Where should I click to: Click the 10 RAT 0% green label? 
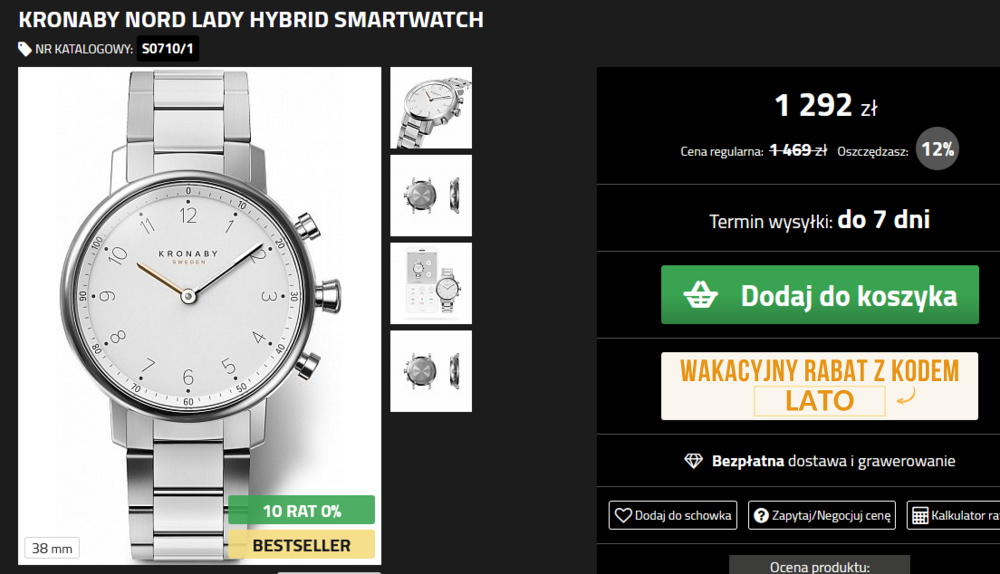pyautogui.click(x=302, y=510)
